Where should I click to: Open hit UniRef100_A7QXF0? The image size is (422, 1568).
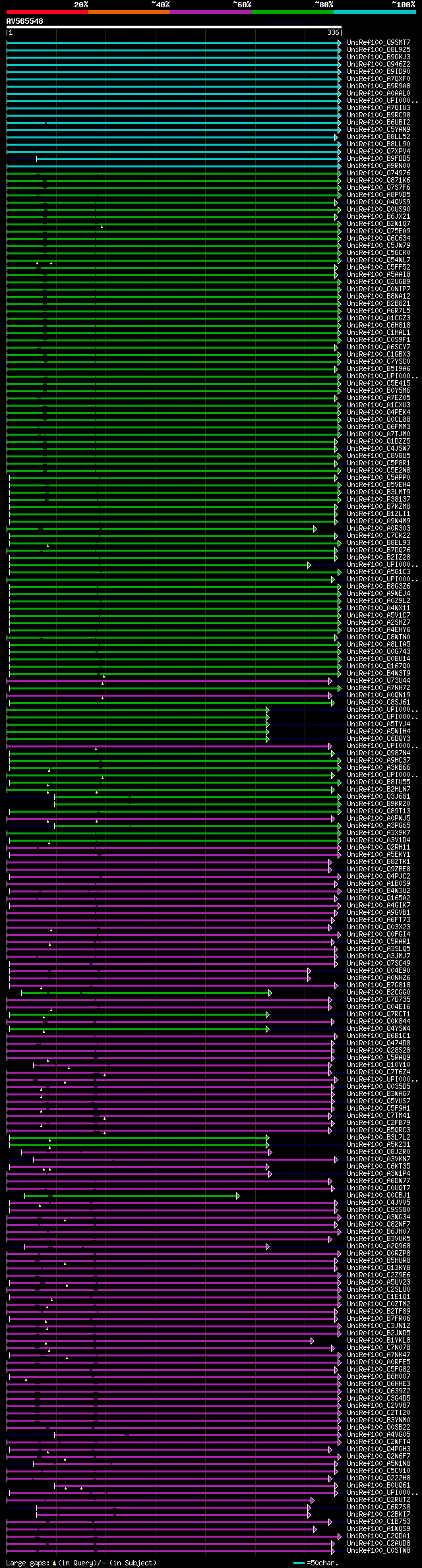pos(378,78)
